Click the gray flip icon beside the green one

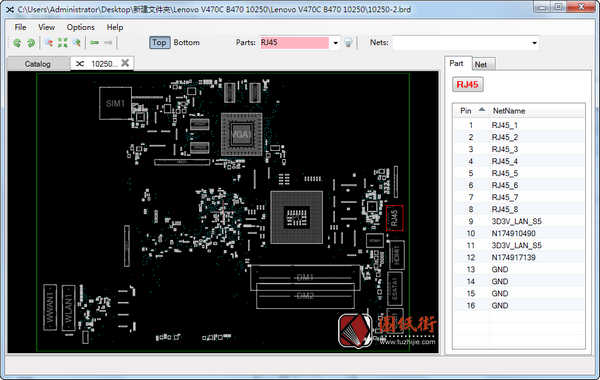[108, 42]
